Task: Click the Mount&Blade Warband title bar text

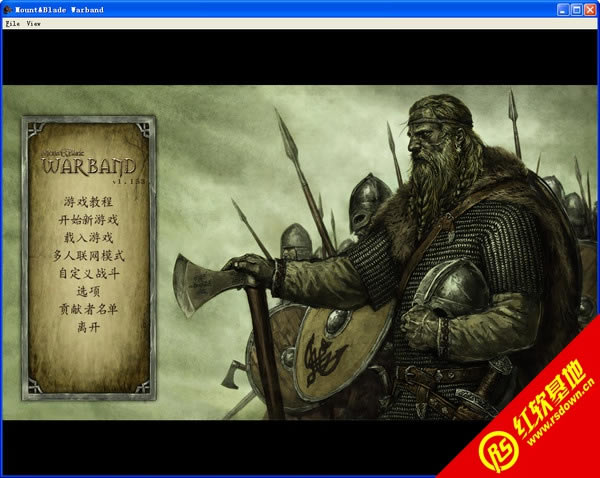Action: click(x=60, y=8)
